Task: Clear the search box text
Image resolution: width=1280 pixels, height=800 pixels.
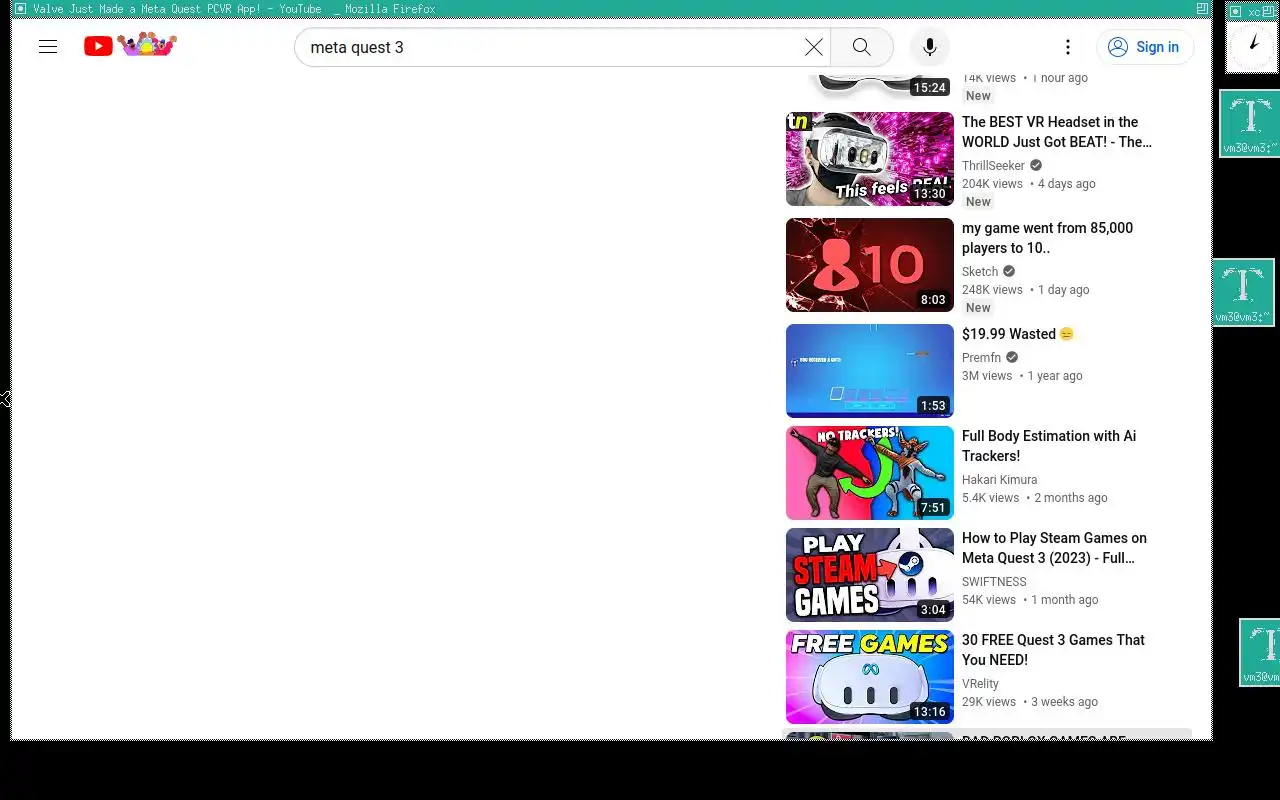Action: click(x=814, y=47)
